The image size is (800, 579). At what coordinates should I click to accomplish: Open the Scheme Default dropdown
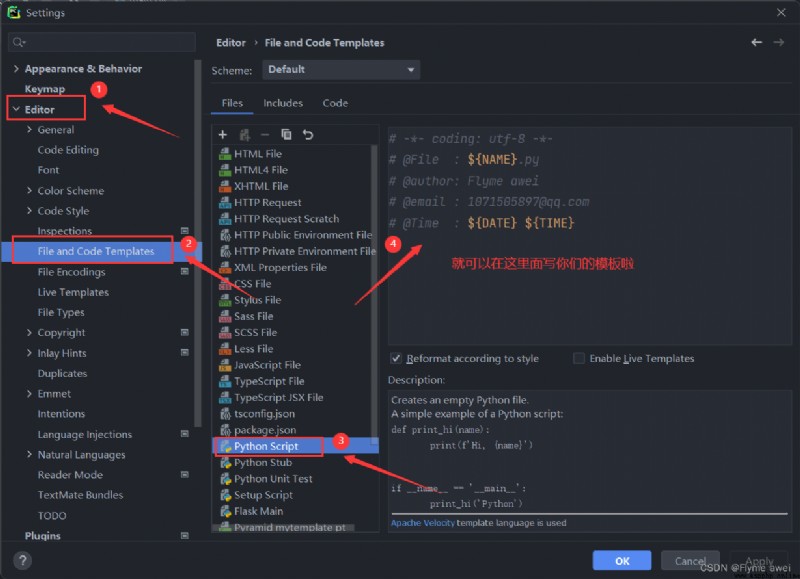(x=341, y=70)
